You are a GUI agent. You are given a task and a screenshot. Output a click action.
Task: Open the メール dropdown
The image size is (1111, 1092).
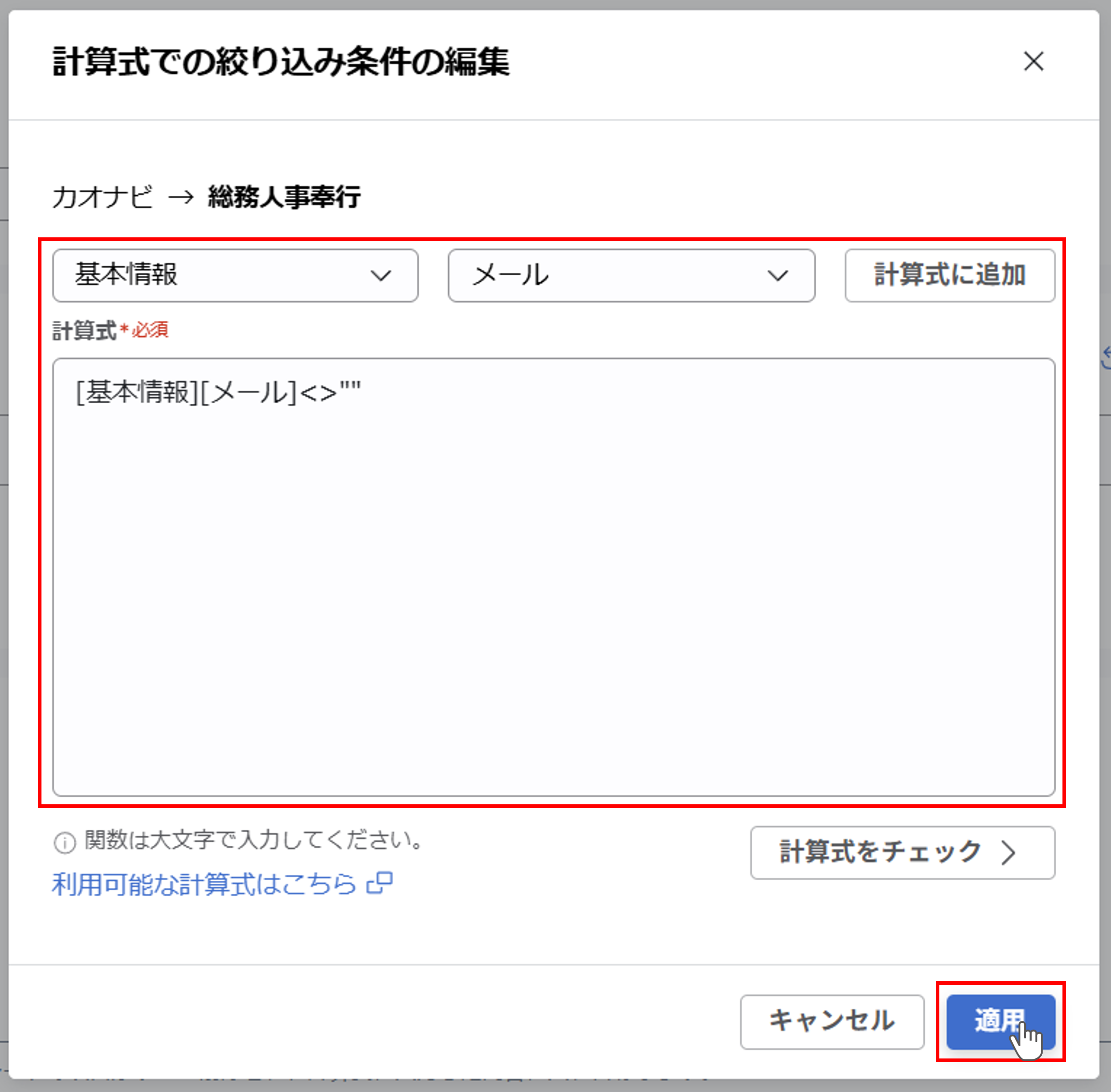click(x=631, y=275)
